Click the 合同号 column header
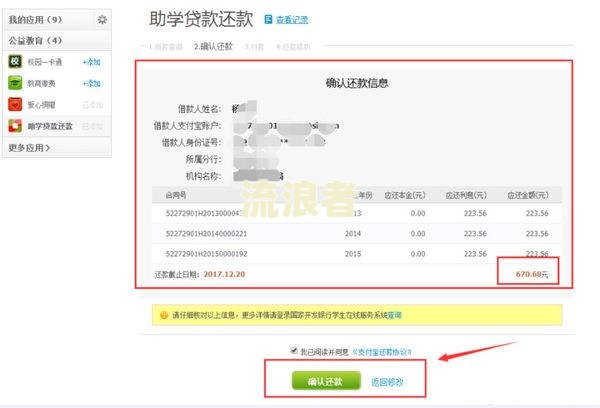Image resolution: width=600 pixels, height=408 pixels. pyautogui.click(x=176, y=195)
